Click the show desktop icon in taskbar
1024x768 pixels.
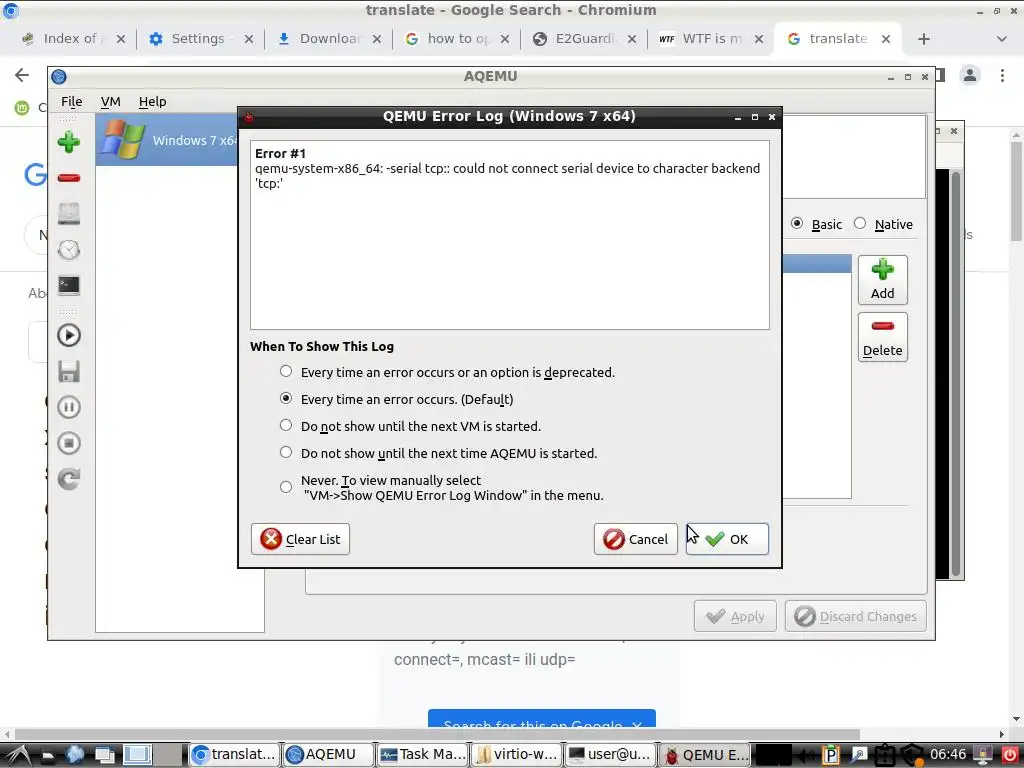[104, 755]
